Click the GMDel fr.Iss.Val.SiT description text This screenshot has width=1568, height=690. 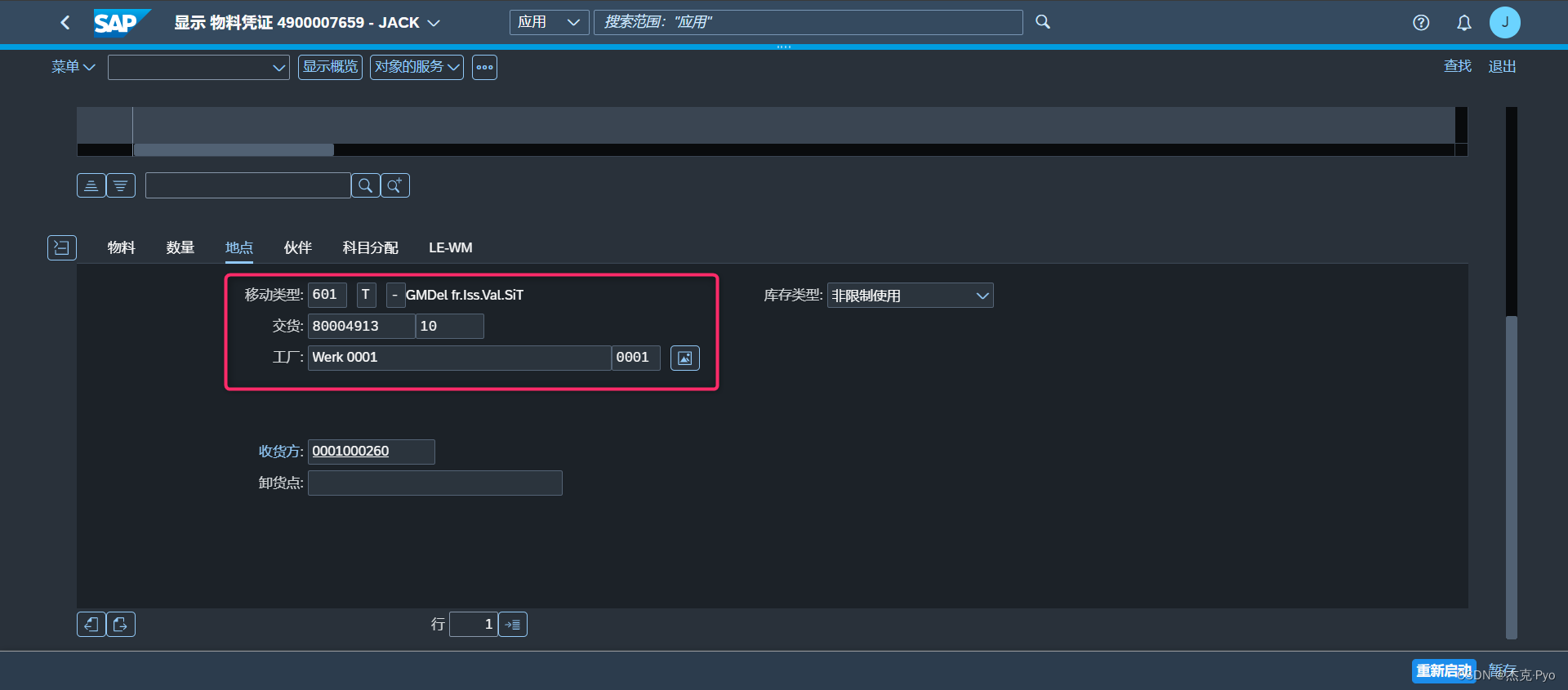(465, 295)
